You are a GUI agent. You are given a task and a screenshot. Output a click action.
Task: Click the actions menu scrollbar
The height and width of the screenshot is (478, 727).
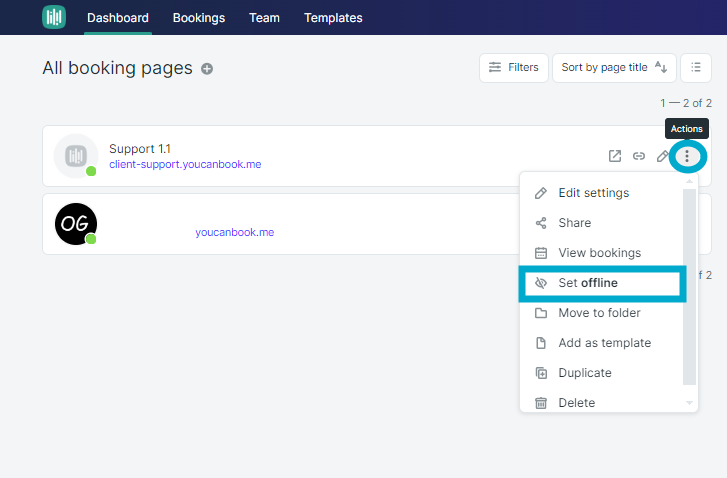[689, 287]
